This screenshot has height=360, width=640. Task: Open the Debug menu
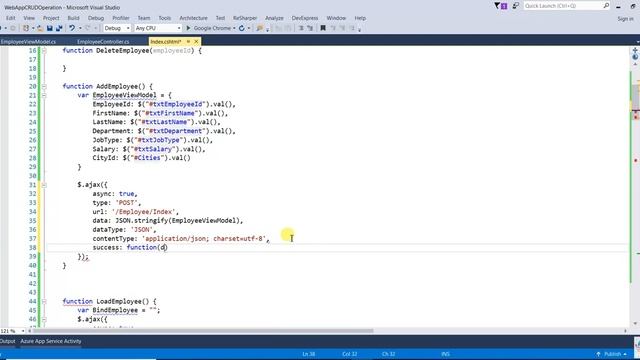(96, 18)
